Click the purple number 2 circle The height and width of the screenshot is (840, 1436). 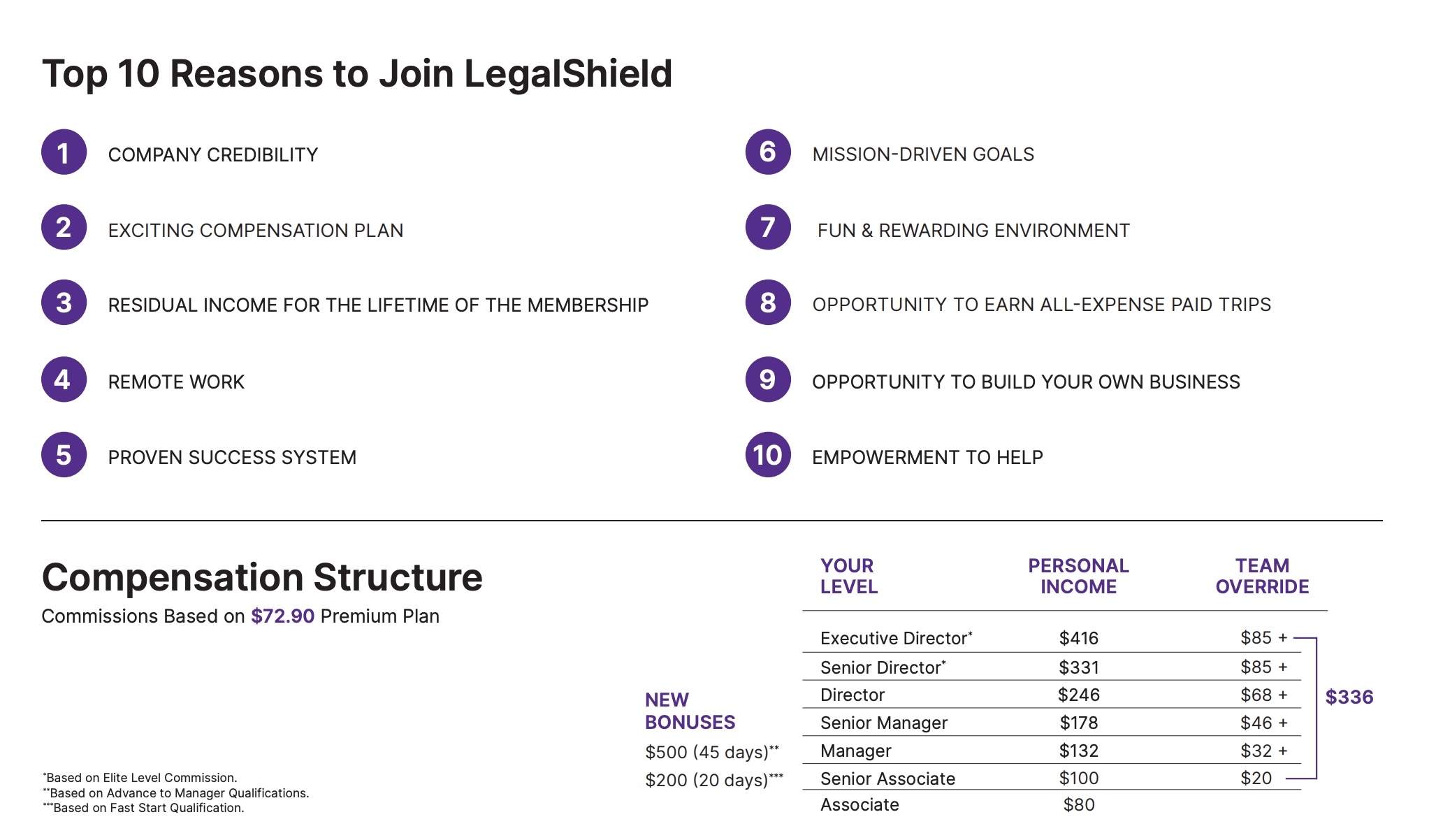[64, 228]
